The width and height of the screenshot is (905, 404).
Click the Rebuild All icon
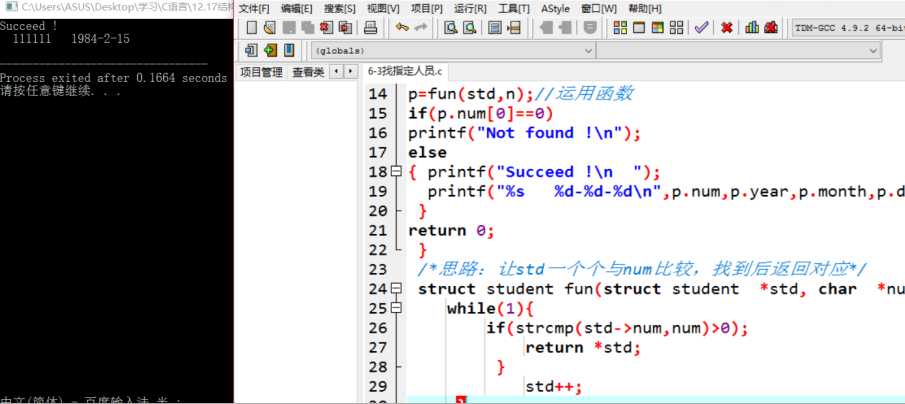[676, 28]
